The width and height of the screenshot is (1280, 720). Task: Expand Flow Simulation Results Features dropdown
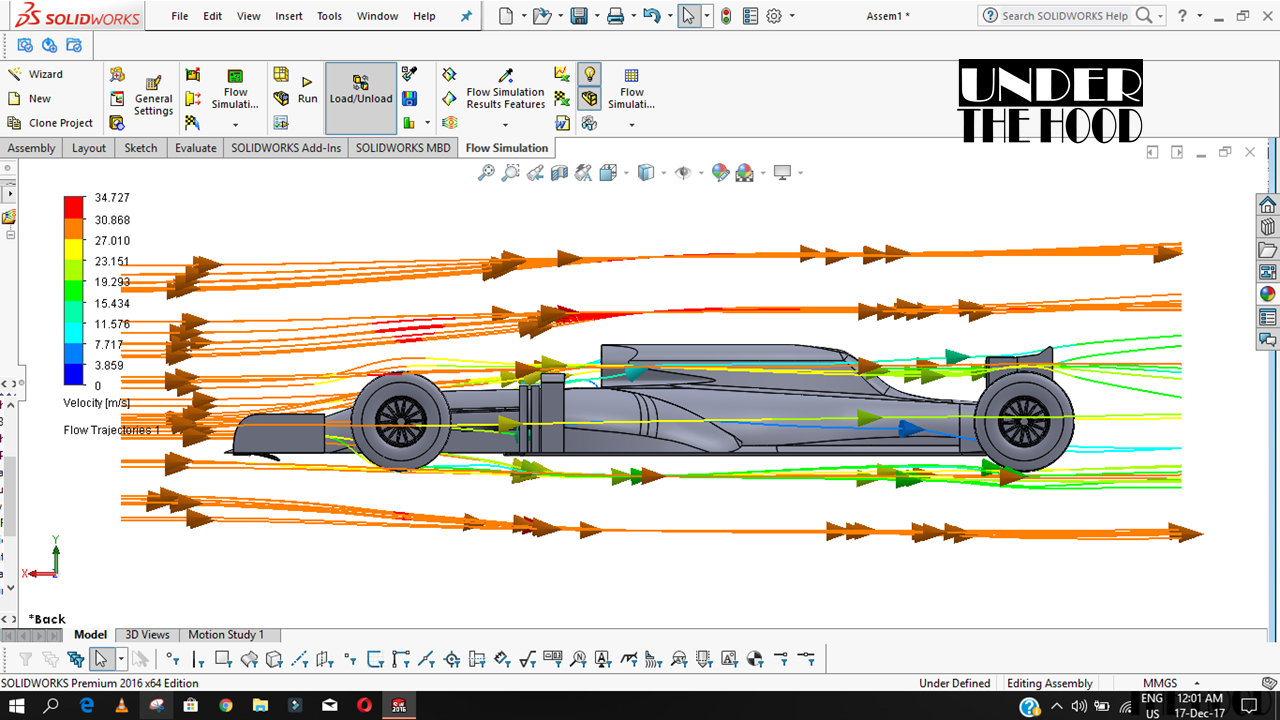coord(505,125)
